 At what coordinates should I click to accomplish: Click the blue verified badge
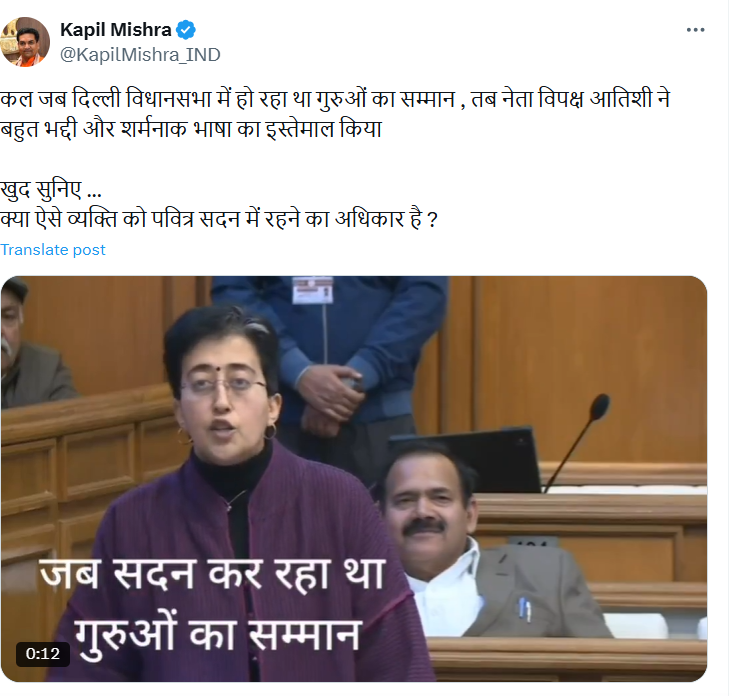186,30
